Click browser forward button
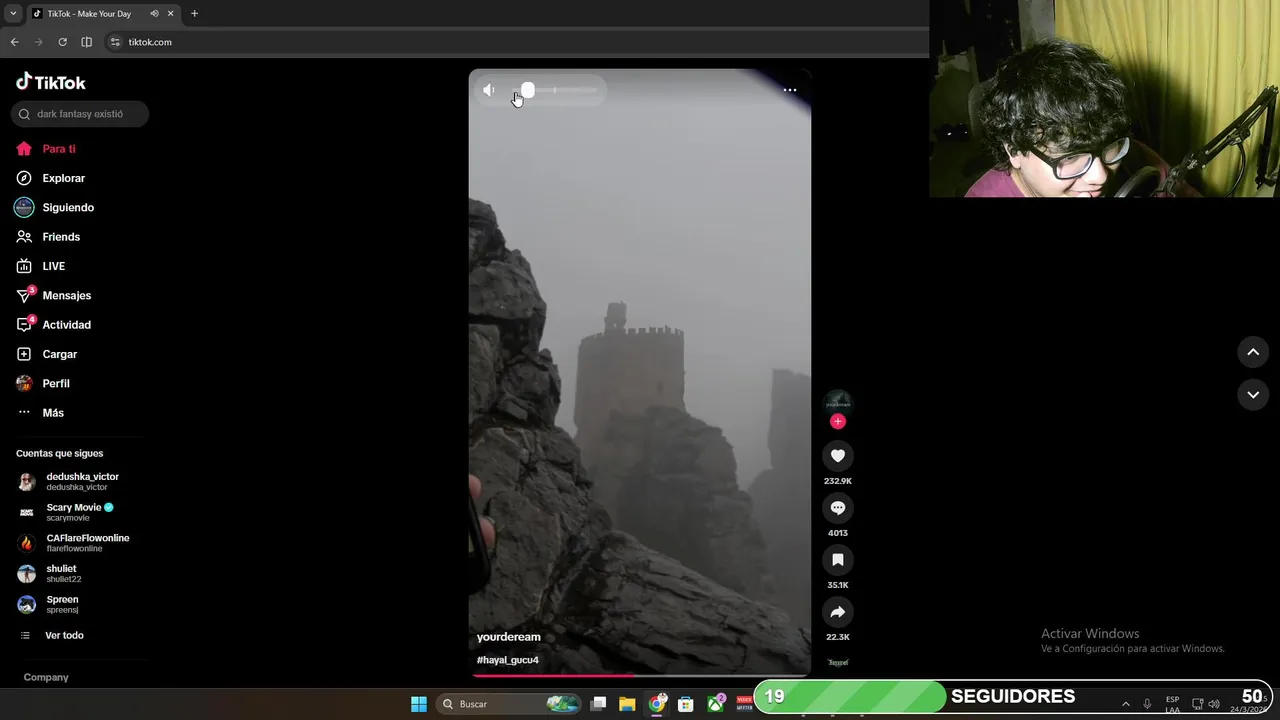The image size is (1280, 720). [x=38, y=42]
